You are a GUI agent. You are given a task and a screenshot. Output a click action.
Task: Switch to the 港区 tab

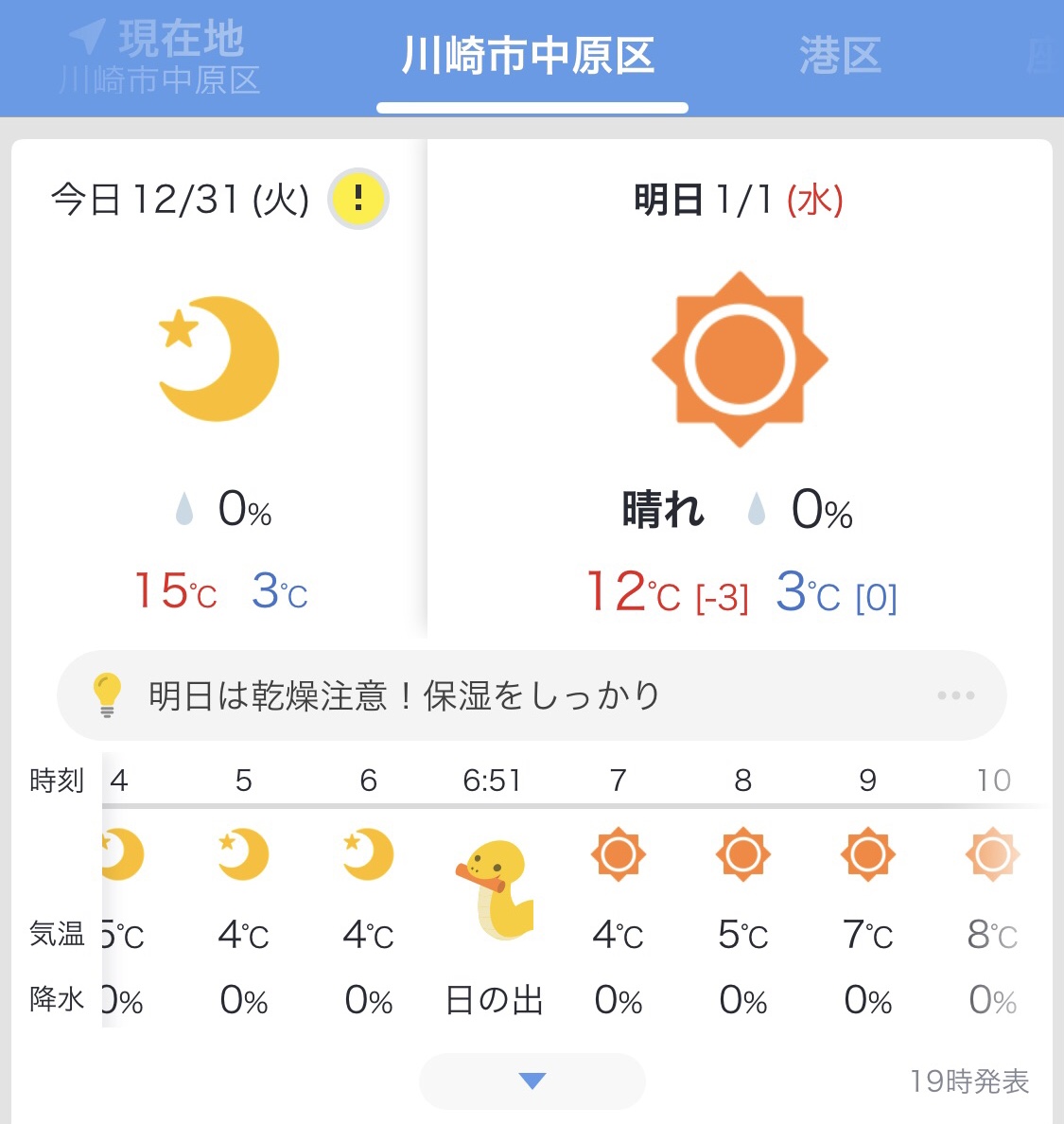coord(840,56)
